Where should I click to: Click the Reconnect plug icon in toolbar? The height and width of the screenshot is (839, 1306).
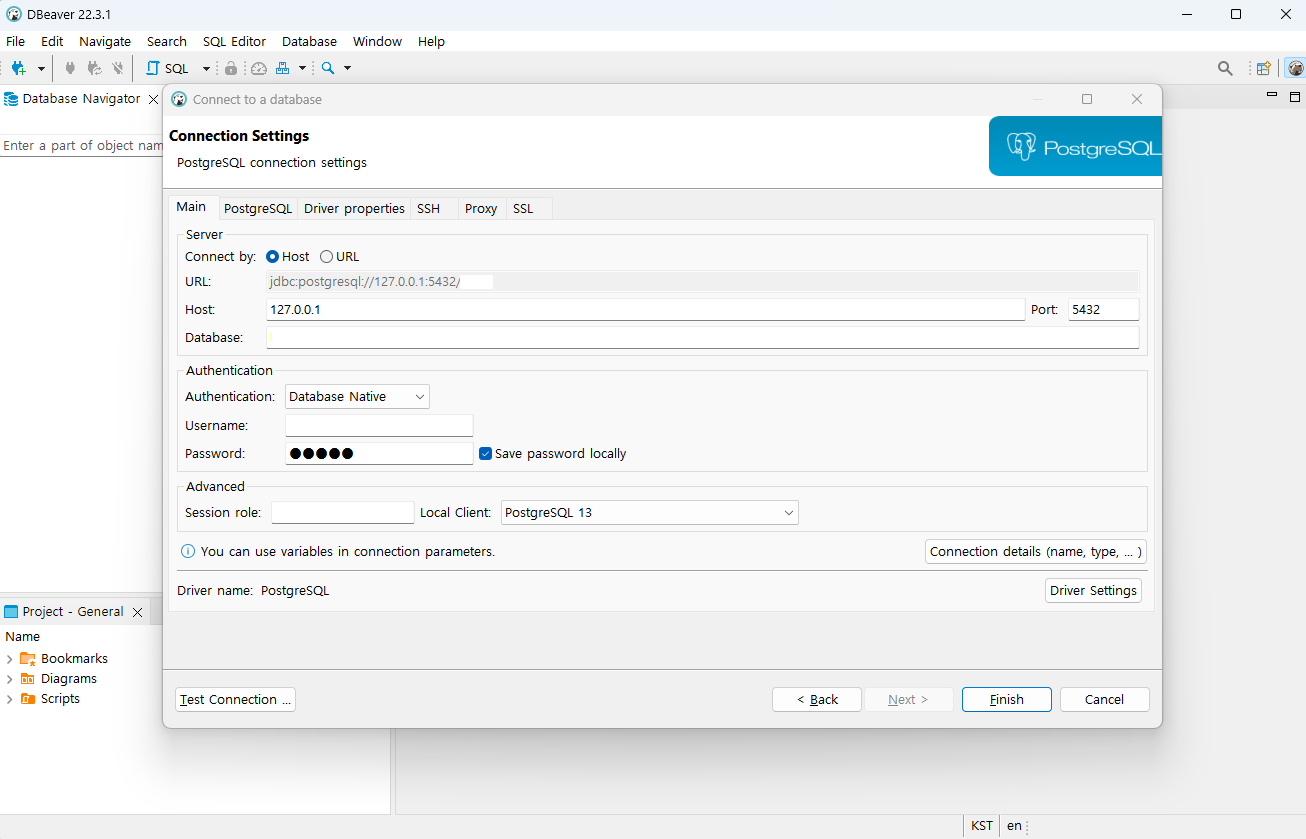[x=94, y=68]
